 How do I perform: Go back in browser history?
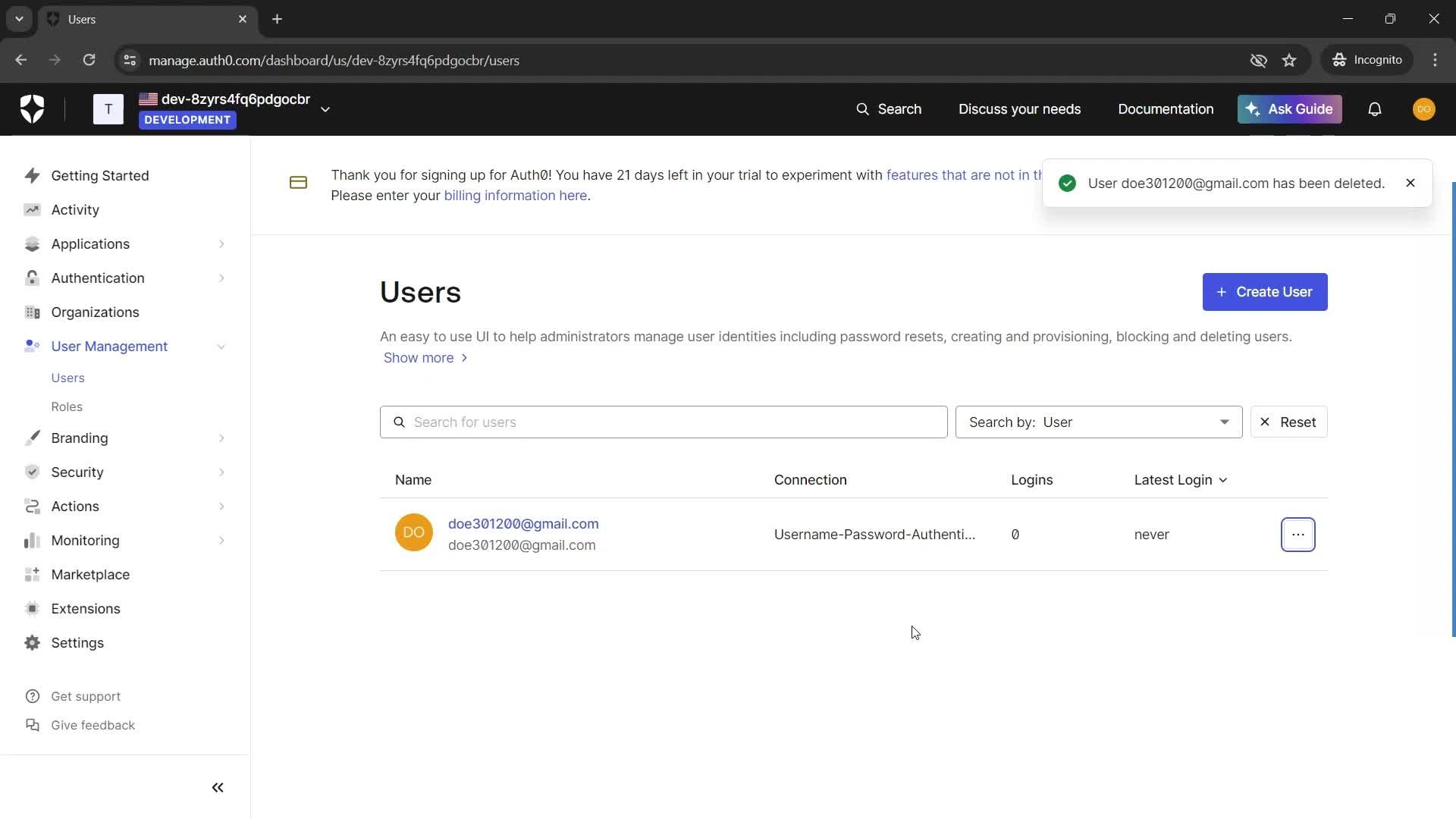21,60
